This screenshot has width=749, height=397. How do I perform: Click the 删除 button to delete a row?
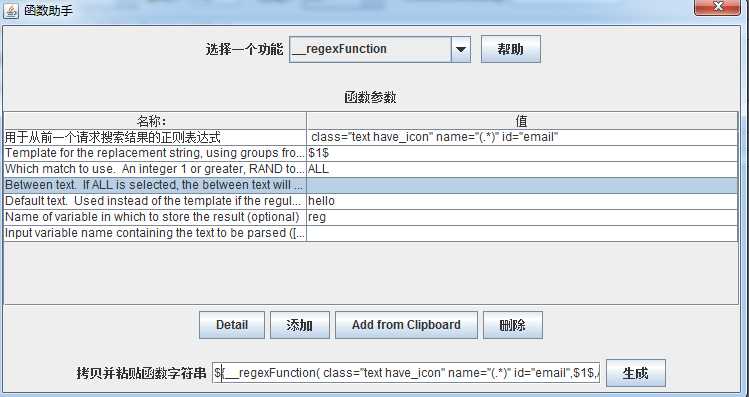(x=513, y=325)
